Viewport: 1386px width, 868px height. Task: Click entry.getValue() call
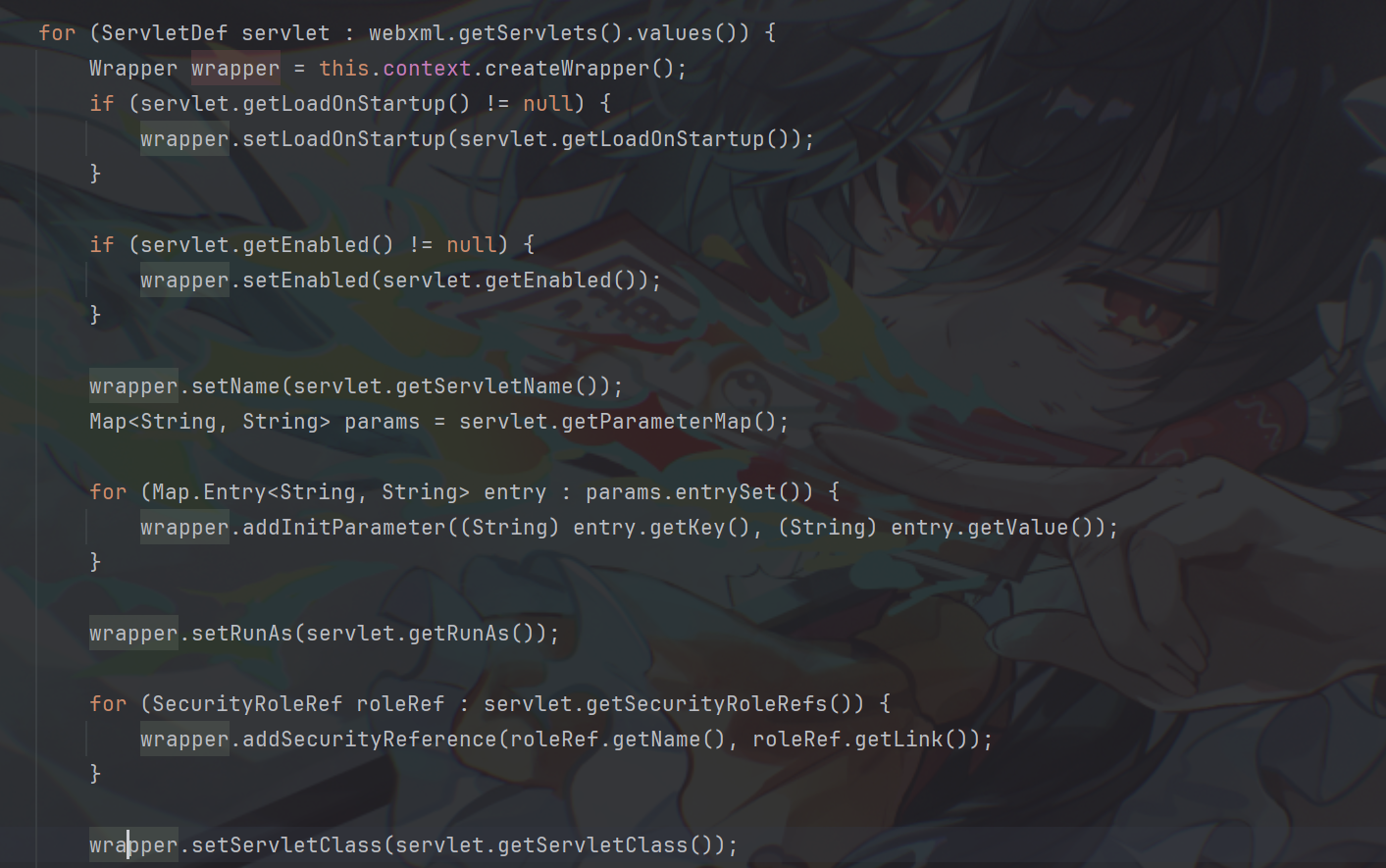point(992,528)
